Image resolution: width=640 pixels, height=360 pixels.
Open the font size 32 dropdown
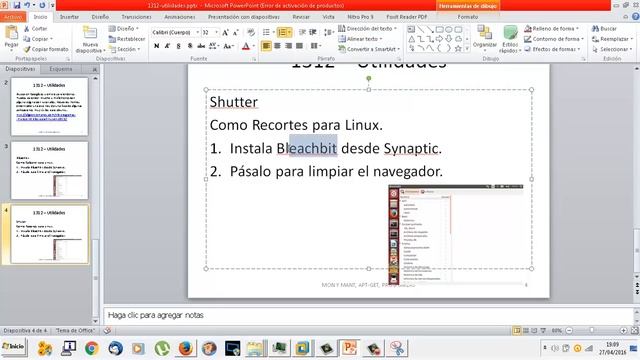pyautogui.click(x=216, y=32)
